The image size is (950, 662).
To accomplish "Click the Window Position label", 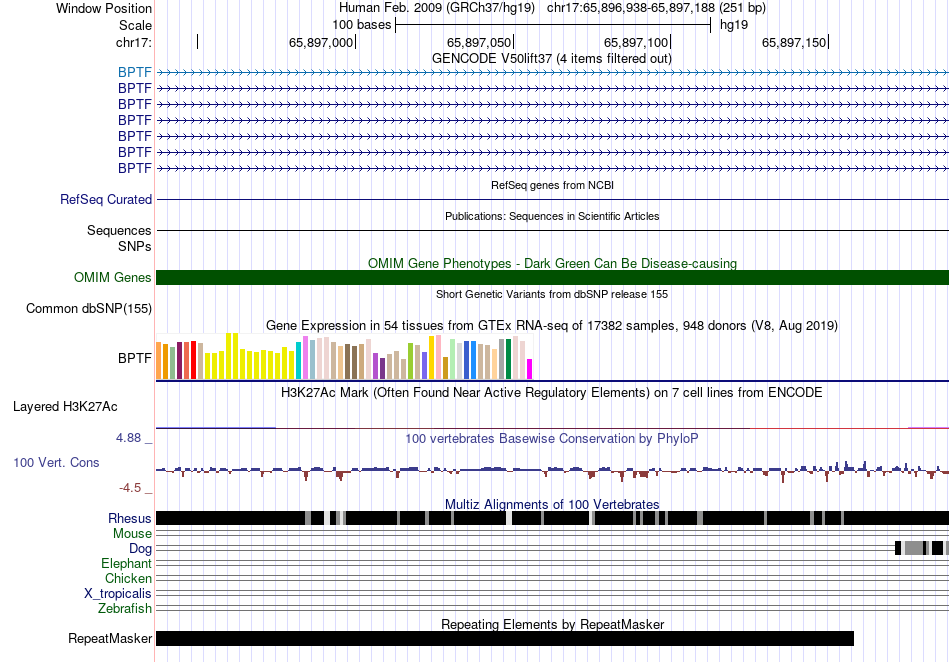I will click(104, 8).
